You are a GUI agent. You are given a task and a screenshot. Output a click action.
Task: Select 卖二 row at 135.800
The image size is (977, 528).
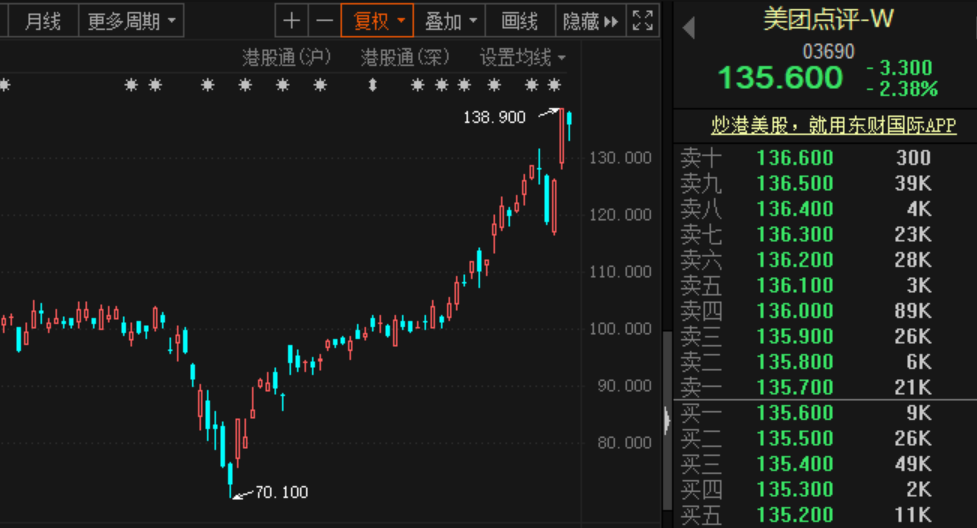(825, 362)
